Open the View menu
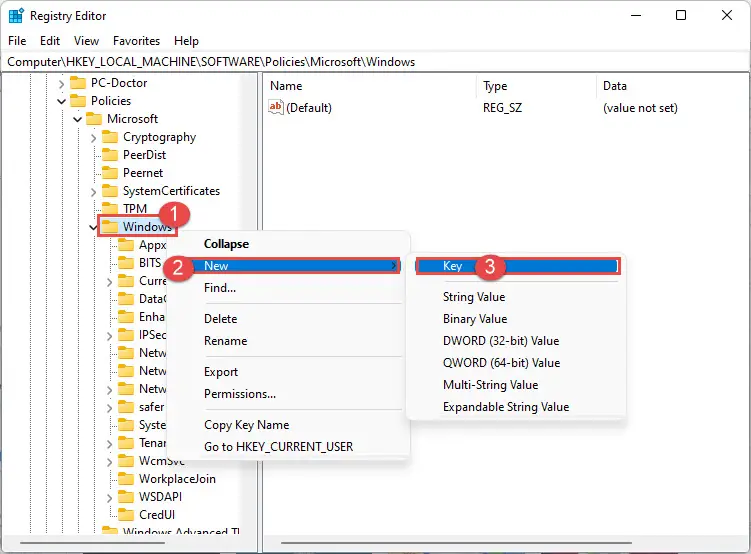This screenshot has height=554, width=751. coord(86,41)
